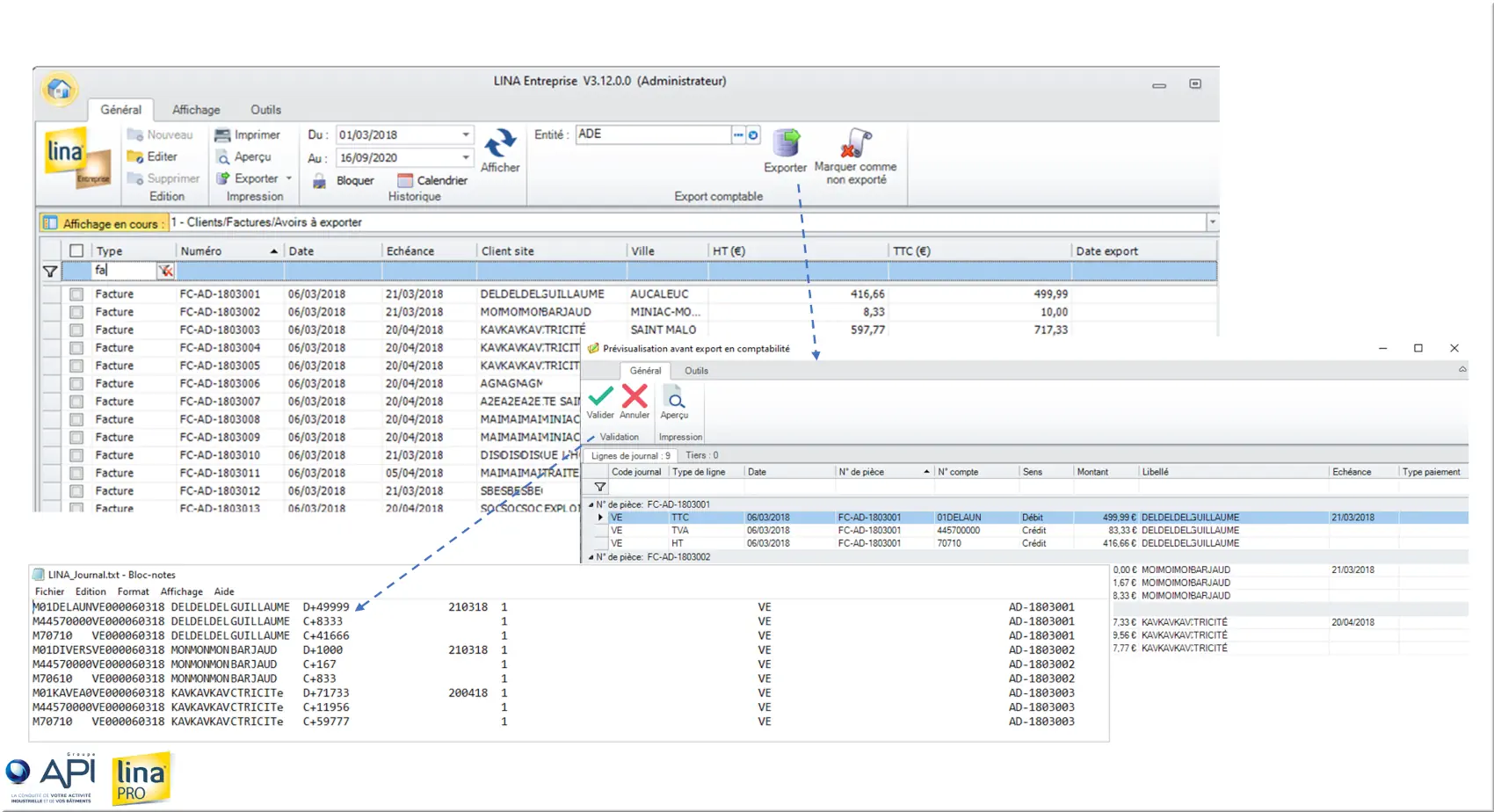1494x812 pixels.
Task: Select the Général tab in main window
Action: coord(120,110)
